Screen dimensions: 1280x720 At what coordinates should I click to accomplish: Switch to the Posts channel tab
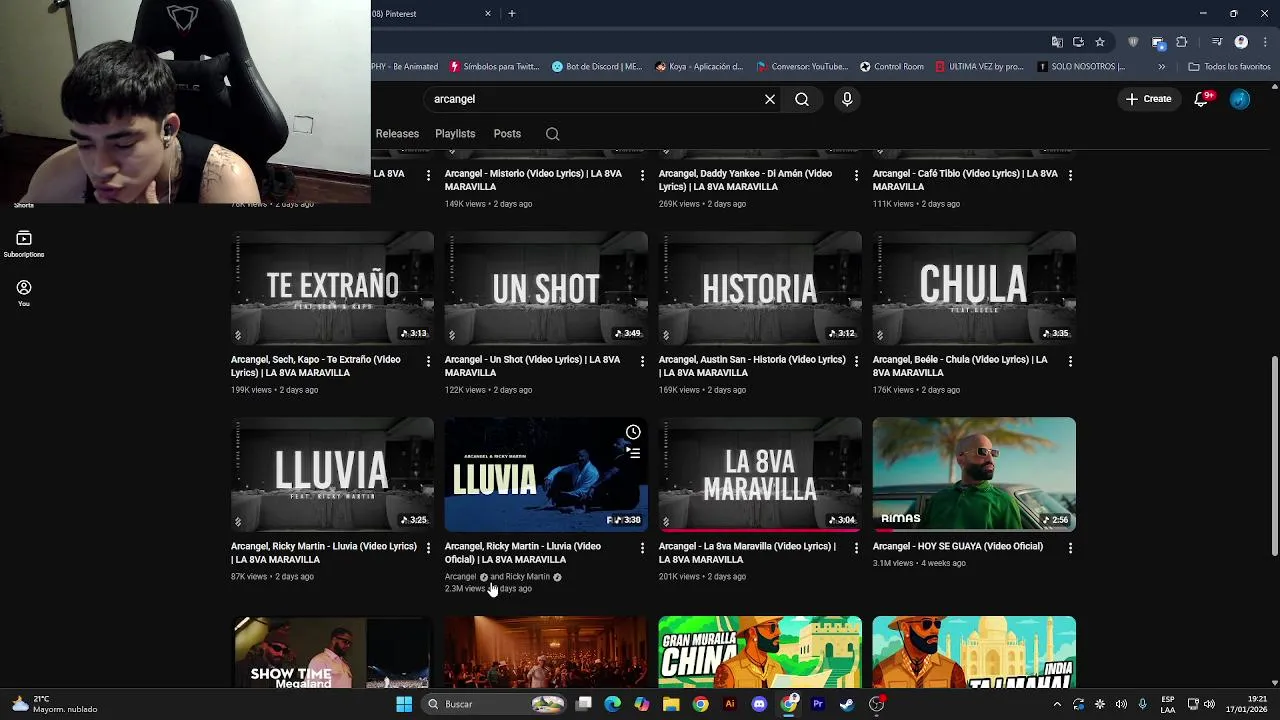[x=507, y=134]
